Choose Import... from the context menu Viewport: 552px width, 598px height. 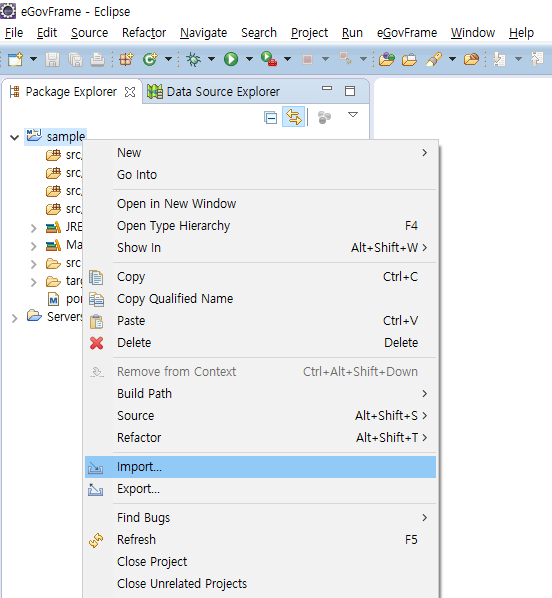point(261,467)
